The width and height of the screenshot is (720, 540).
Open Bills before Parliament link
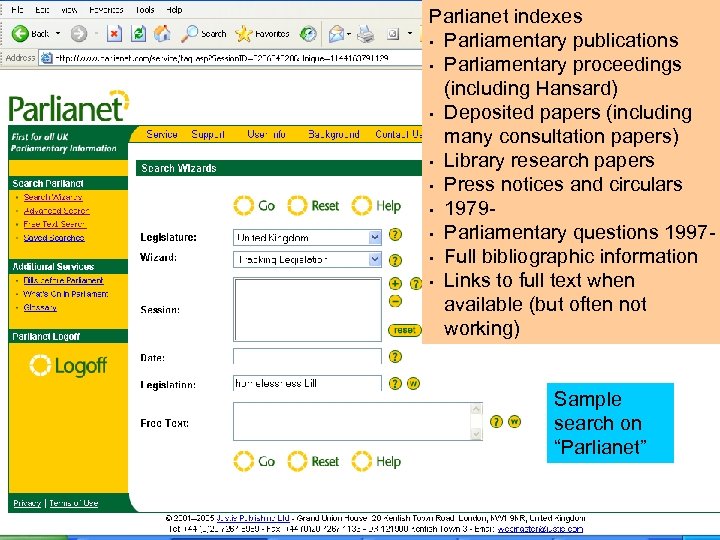[63, 280]
